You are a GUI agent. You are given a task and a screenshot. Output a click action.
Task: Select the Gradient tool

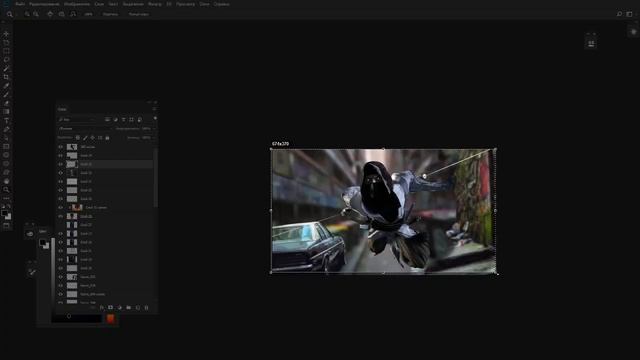click(6, 111)
